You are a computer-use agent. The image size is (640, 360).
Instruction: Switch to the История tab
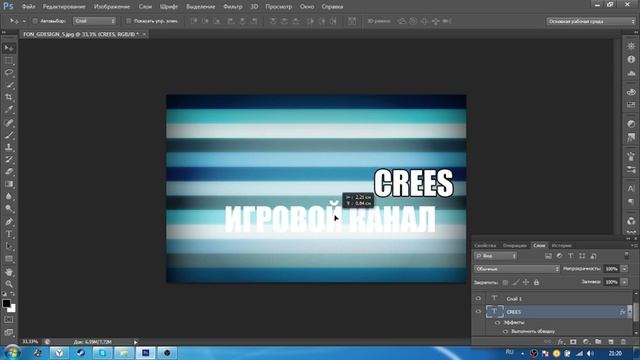tap(562, 245)
